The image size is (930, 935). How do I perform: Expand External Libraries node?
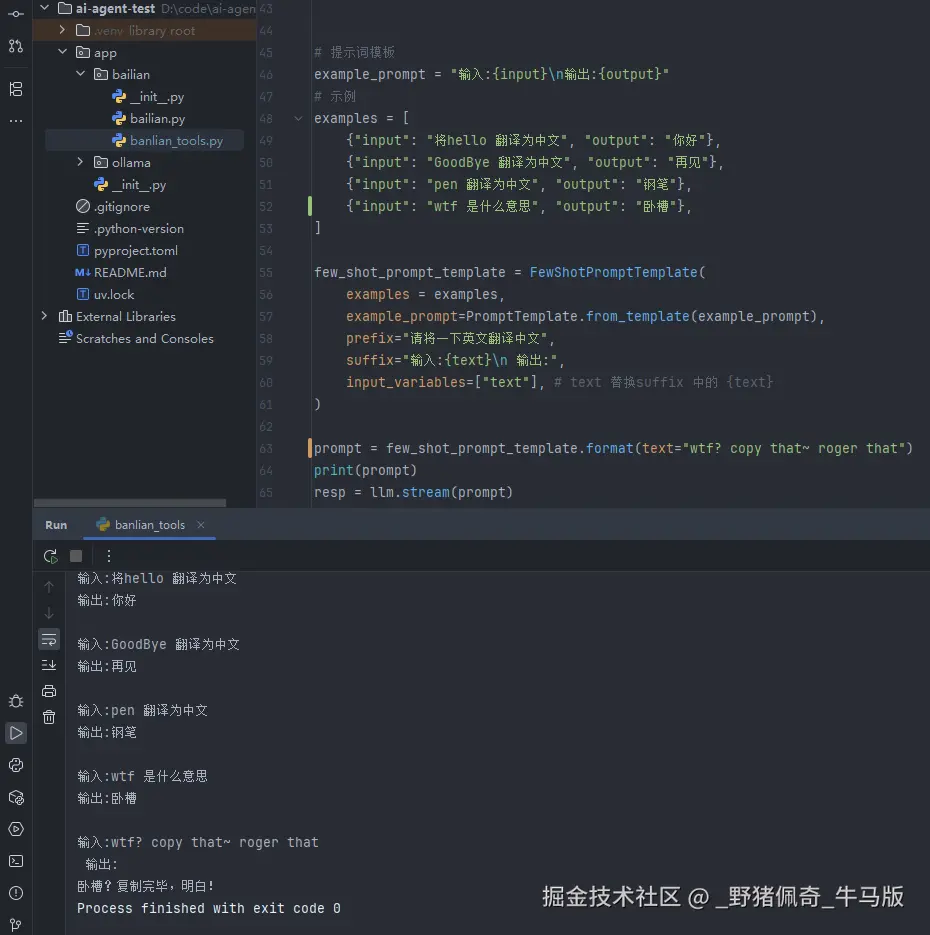pyautogui.click(x=44, y=316)
